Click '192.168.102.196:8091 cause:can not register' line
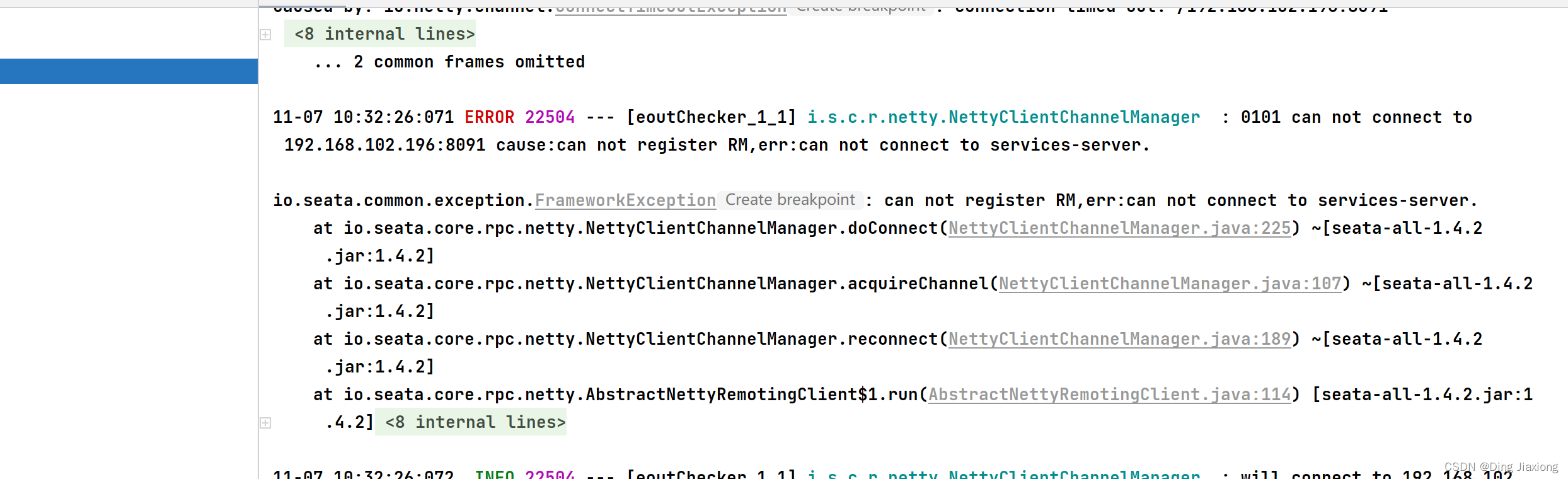The height and width of the screenshot is (479, 1568). [717, 145]
